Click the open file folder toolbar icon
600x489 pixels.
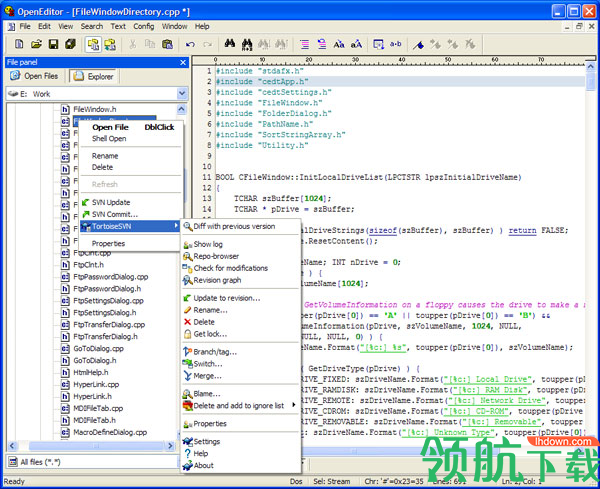coord(36,44)
